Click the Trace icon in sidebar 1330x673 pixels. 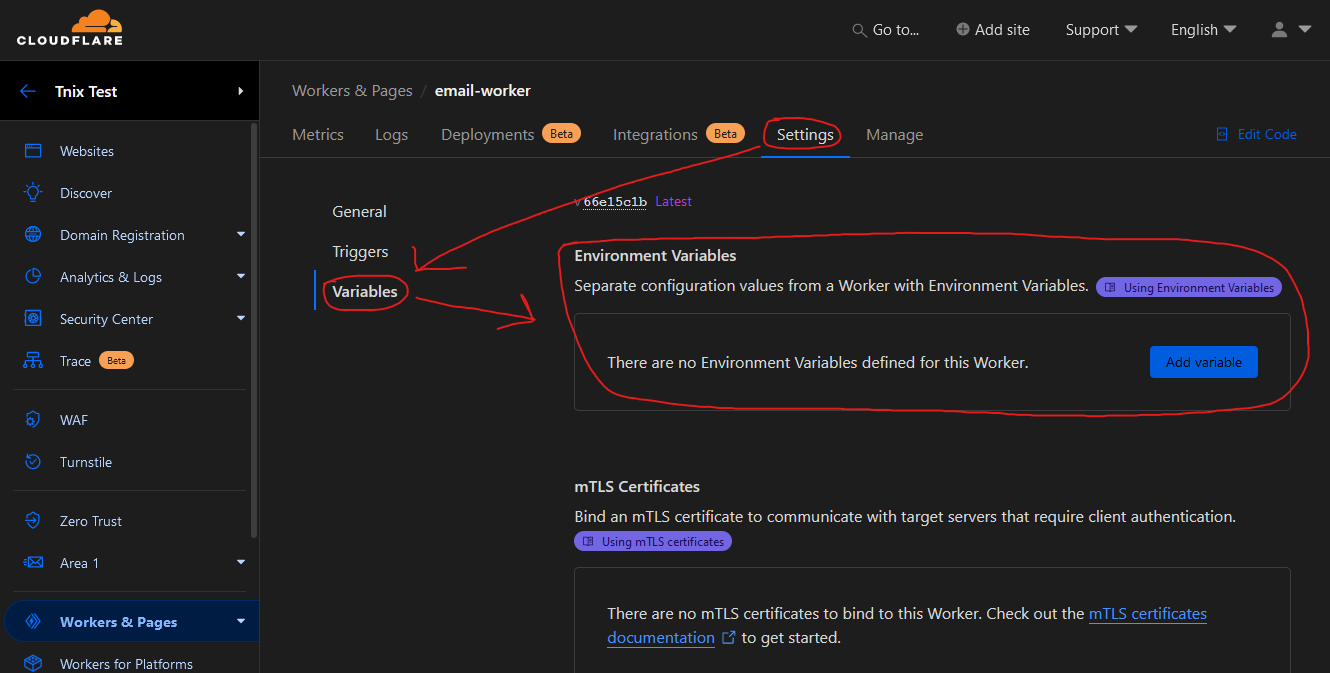(33, 361)
